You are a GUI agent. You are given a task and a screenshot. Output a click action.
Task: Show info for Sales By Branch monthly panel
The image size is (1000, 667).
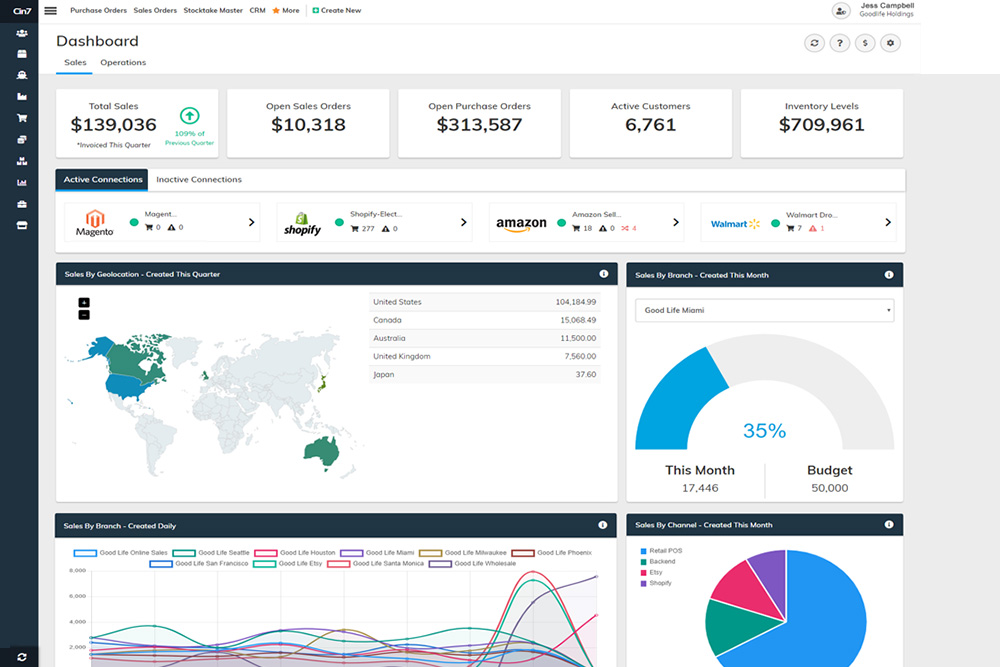click(x=889, y=275)
